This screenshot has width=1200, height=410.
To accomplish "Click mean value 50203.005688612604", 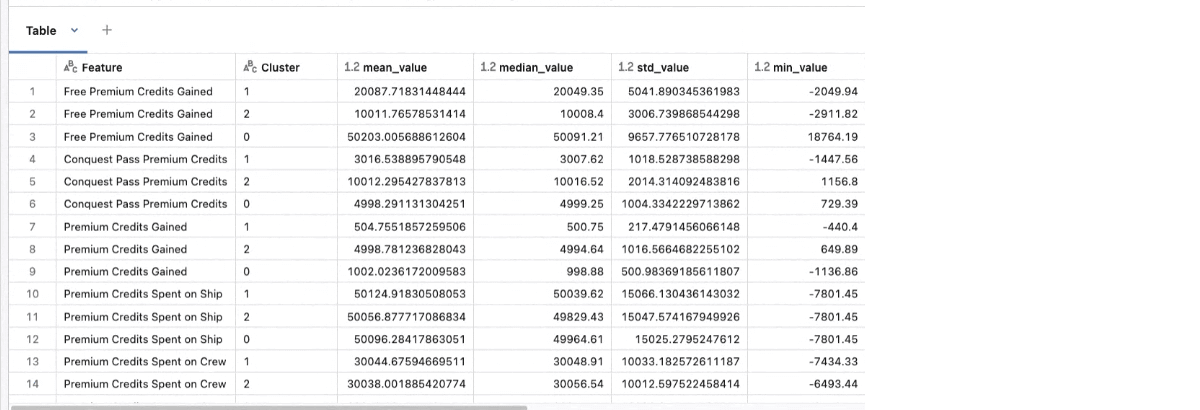I will tap(407, 136).
